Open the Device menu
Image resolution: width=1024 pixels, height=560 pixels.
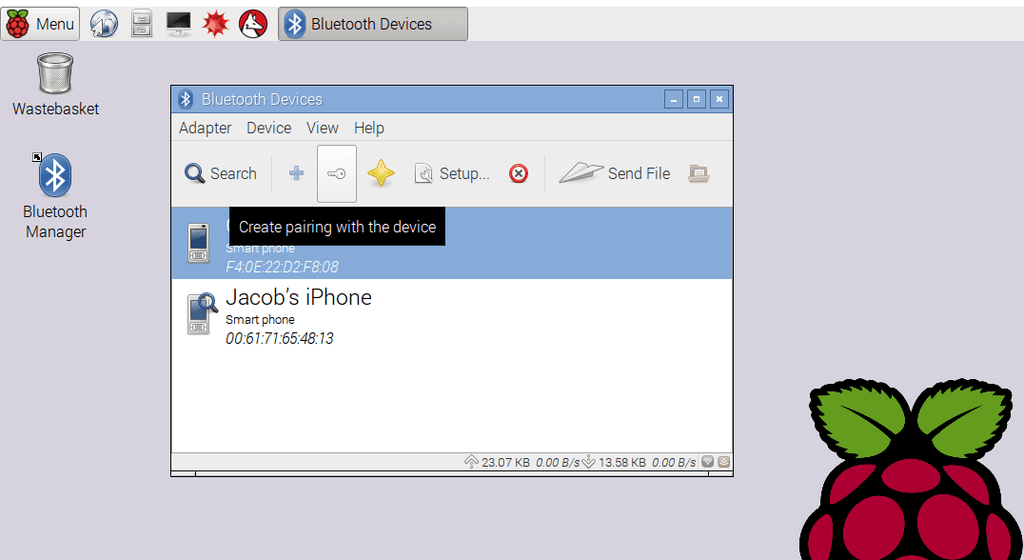pyautogui.click(x=268, y=128)
